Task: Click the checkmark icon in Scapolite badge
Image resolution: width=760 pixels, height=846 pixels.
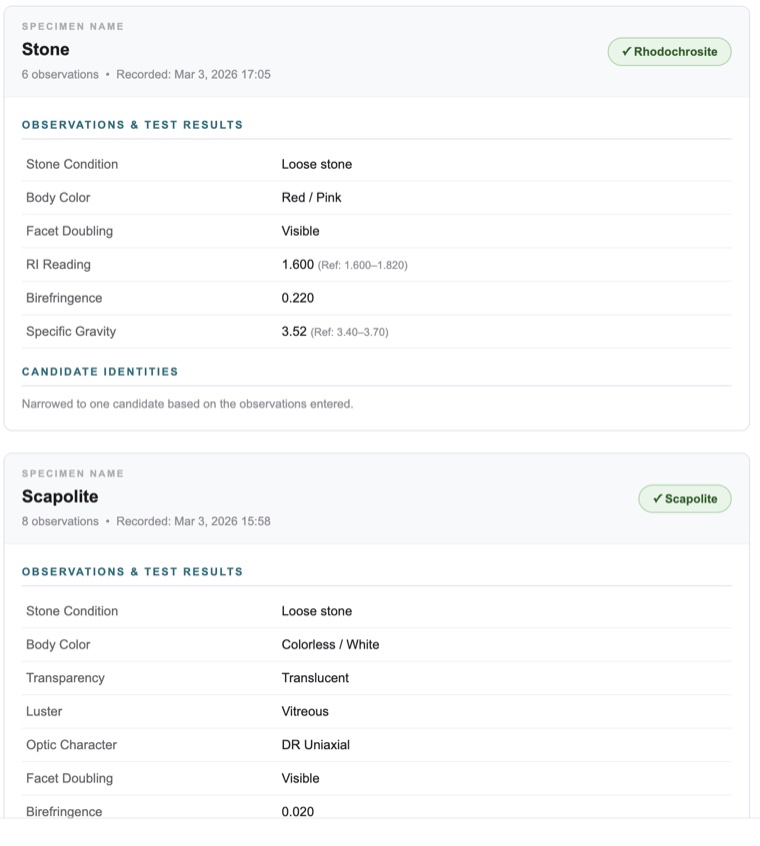Action: (x=657, y=499)
